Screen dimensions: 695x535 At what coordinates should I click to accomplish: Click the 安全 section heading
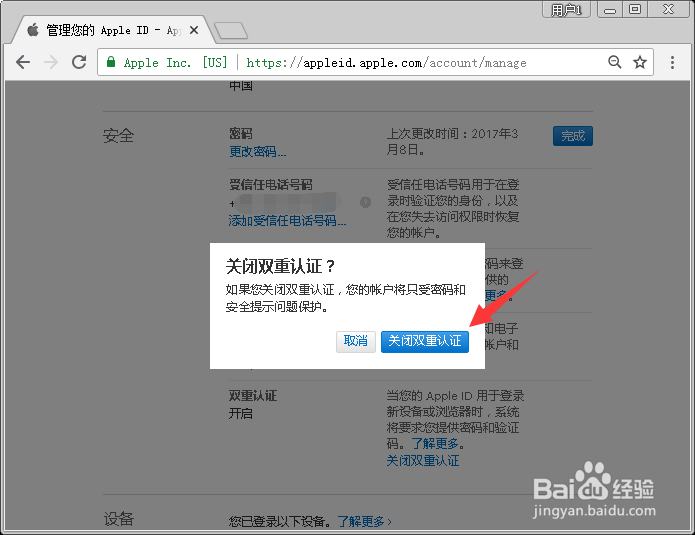118,136
